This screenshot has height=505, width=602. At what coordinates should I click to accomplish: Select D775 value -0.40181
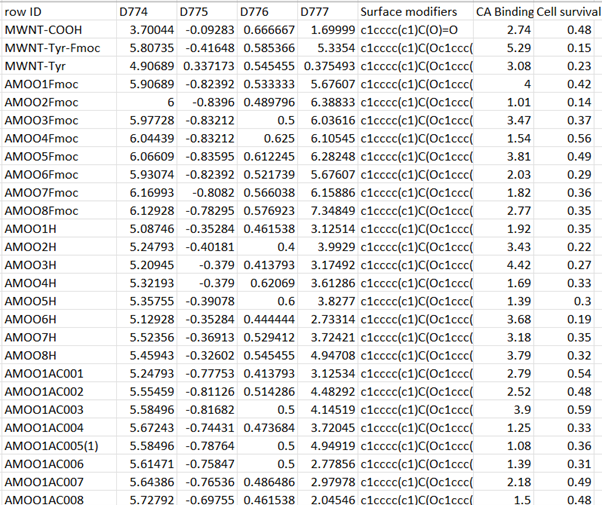pos(207,247)
